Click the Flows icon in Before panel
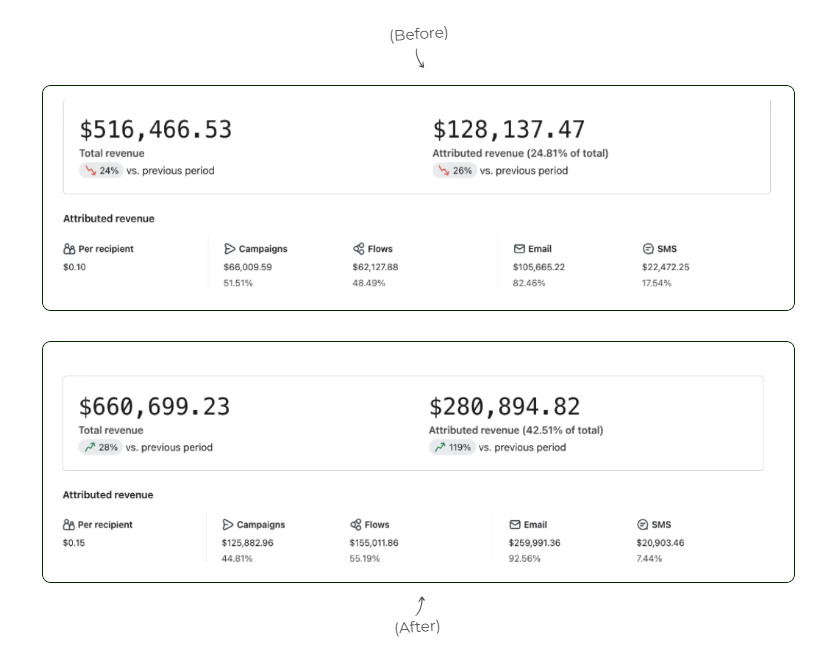830x658 pixels. tap(359, 249)
